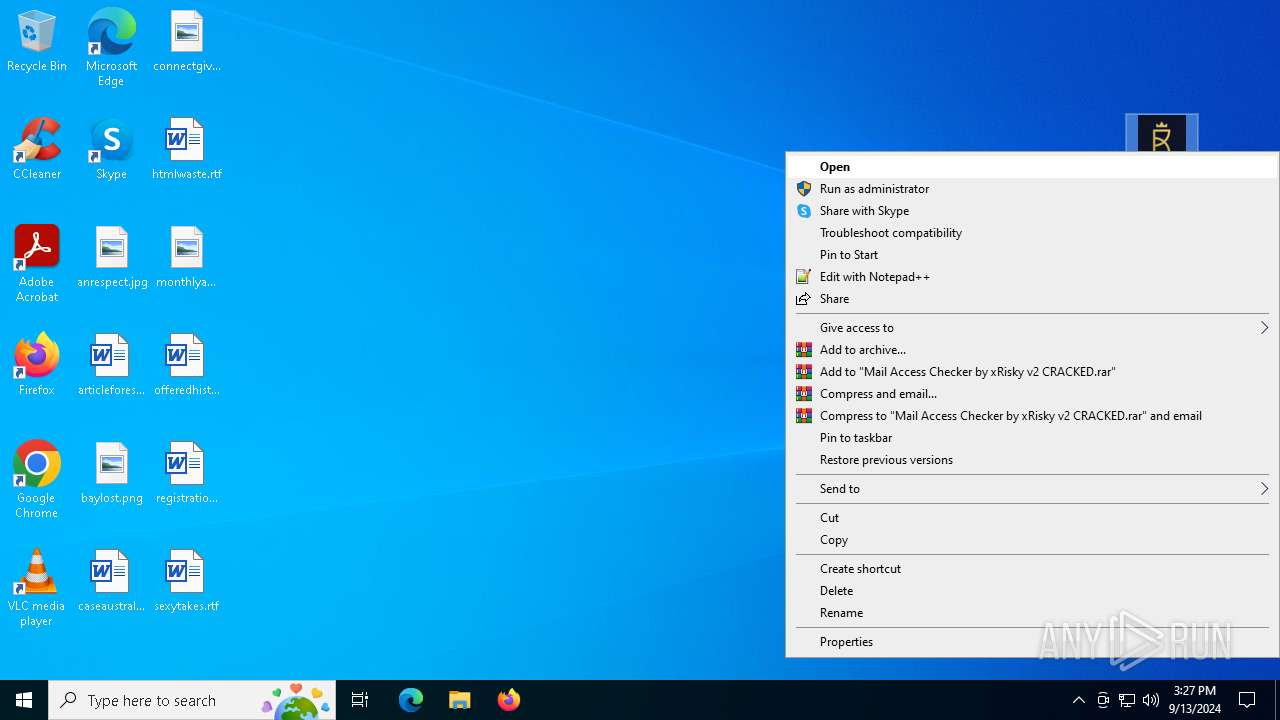
Task: Open the Recycle Bin desktop icon
Action: (37, 42)
